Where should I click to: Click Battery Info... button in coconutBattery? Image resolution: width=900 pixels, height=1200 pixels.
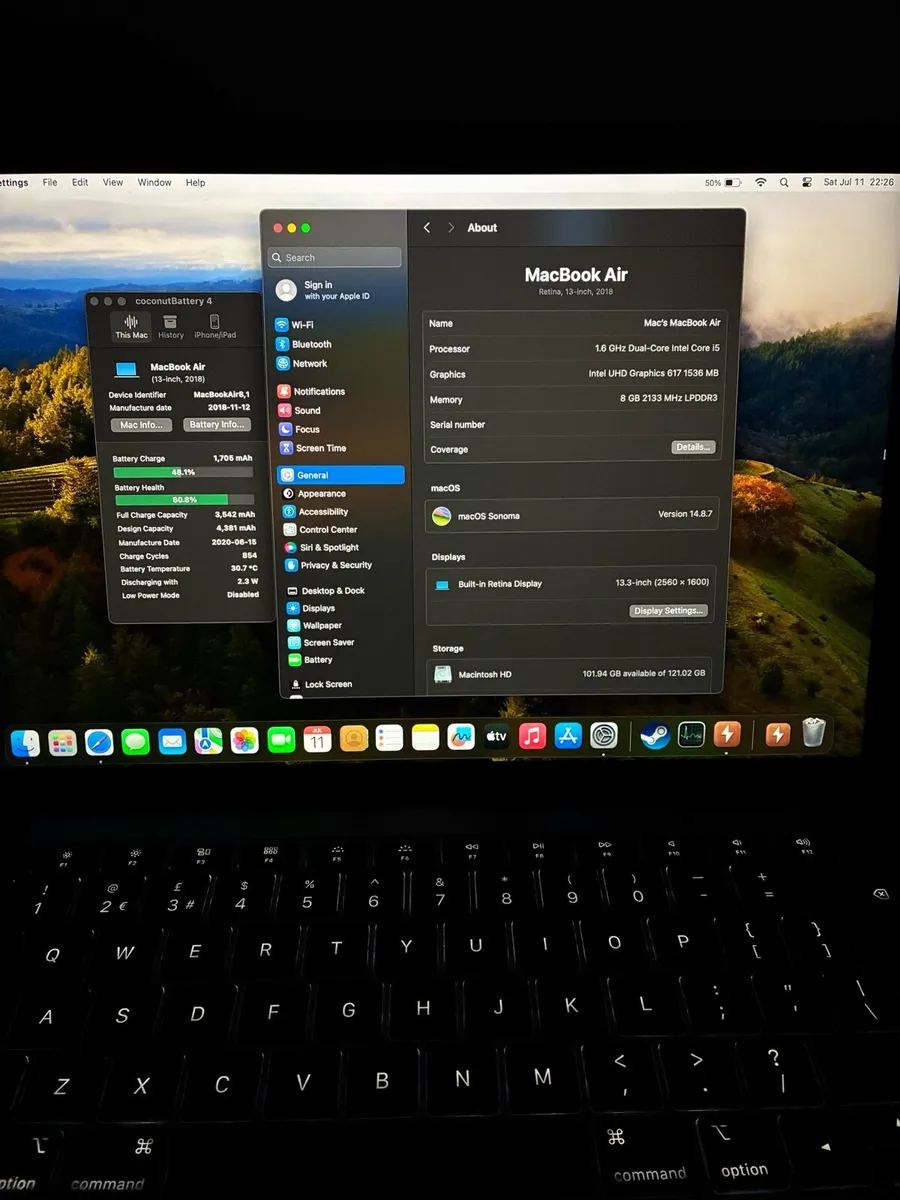coord(217,425)
